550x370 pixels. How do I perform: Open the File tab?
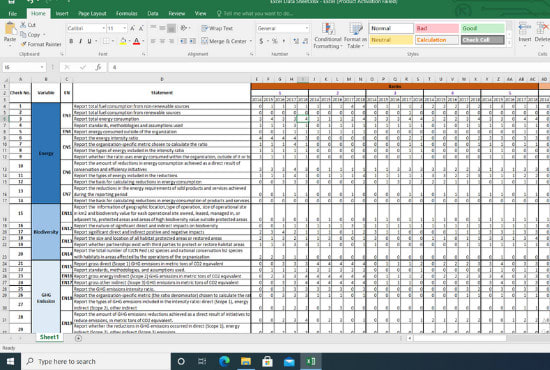tap(13, 13)
